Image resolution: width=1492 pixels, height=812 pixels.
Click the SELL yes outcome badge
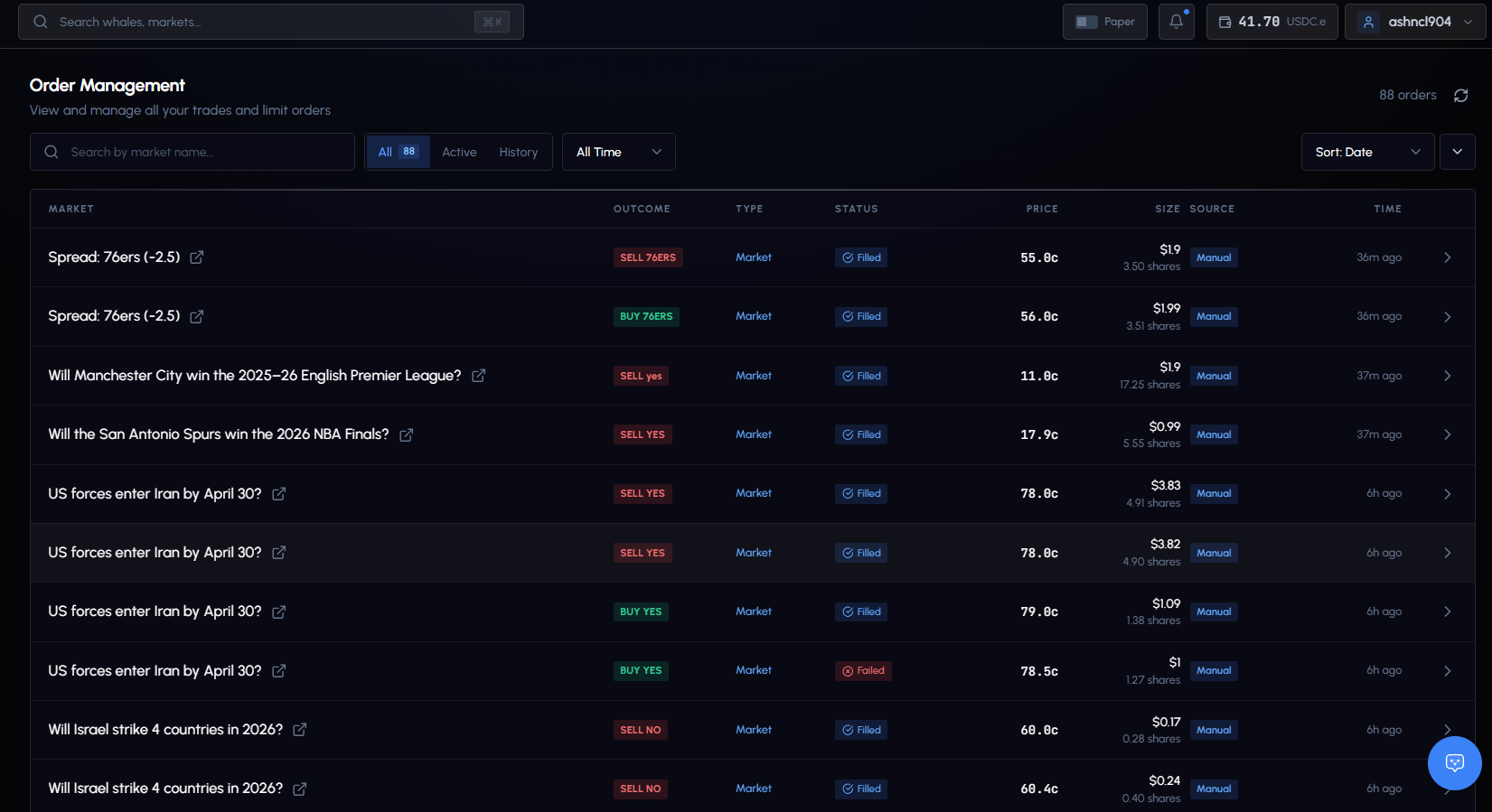pyautogui.click(x=641, y=376)
